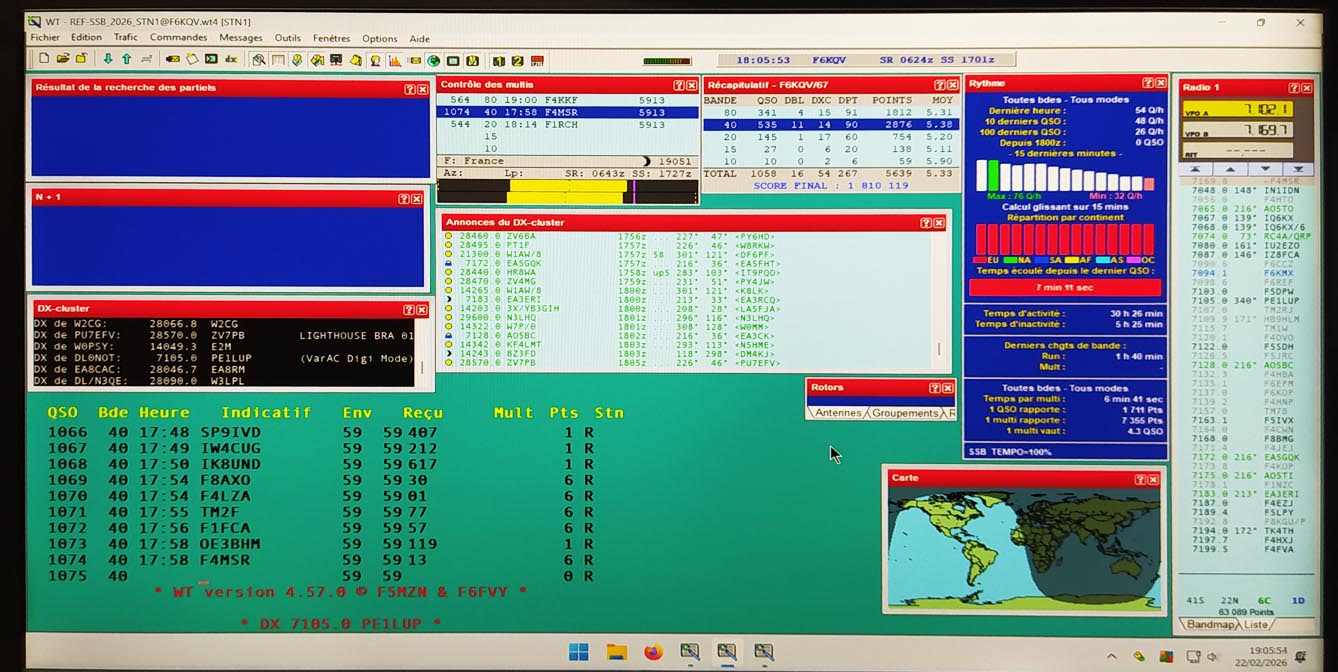Click the help icon on Rythme panel
The height and width of the screenshot is (672, 1338).
[x=1147, y=84]
